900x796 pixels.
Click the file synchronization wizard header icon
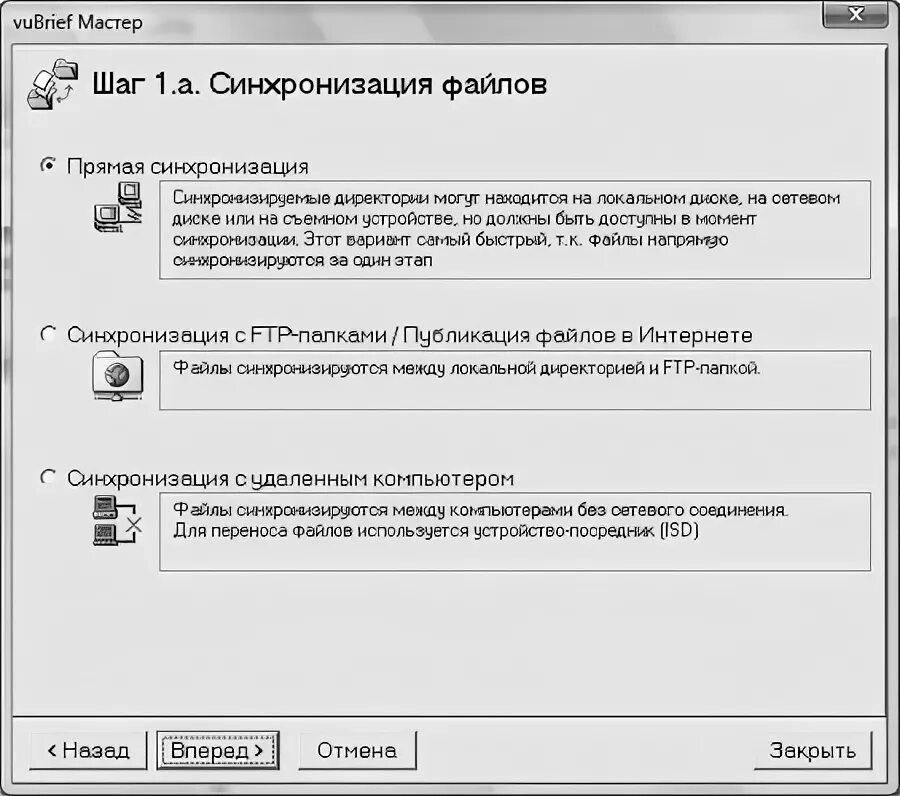[x=52, y=84]
